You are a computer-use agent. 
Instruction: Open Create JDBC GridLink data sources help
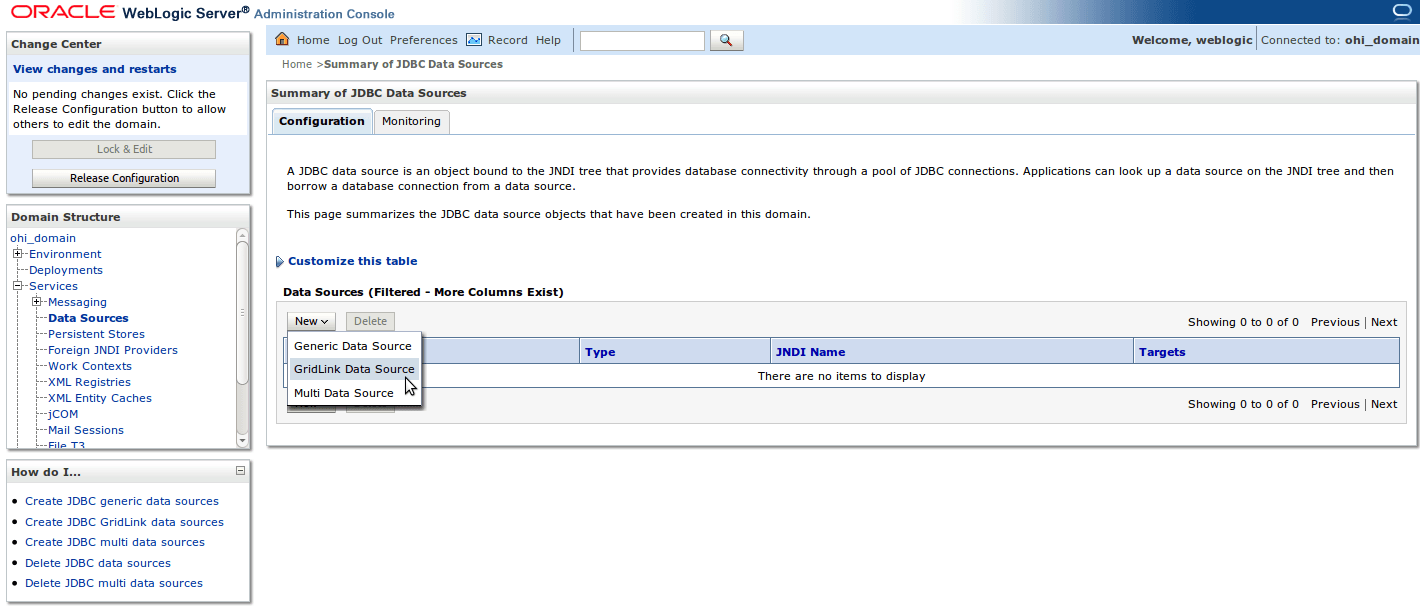[124, 522]
